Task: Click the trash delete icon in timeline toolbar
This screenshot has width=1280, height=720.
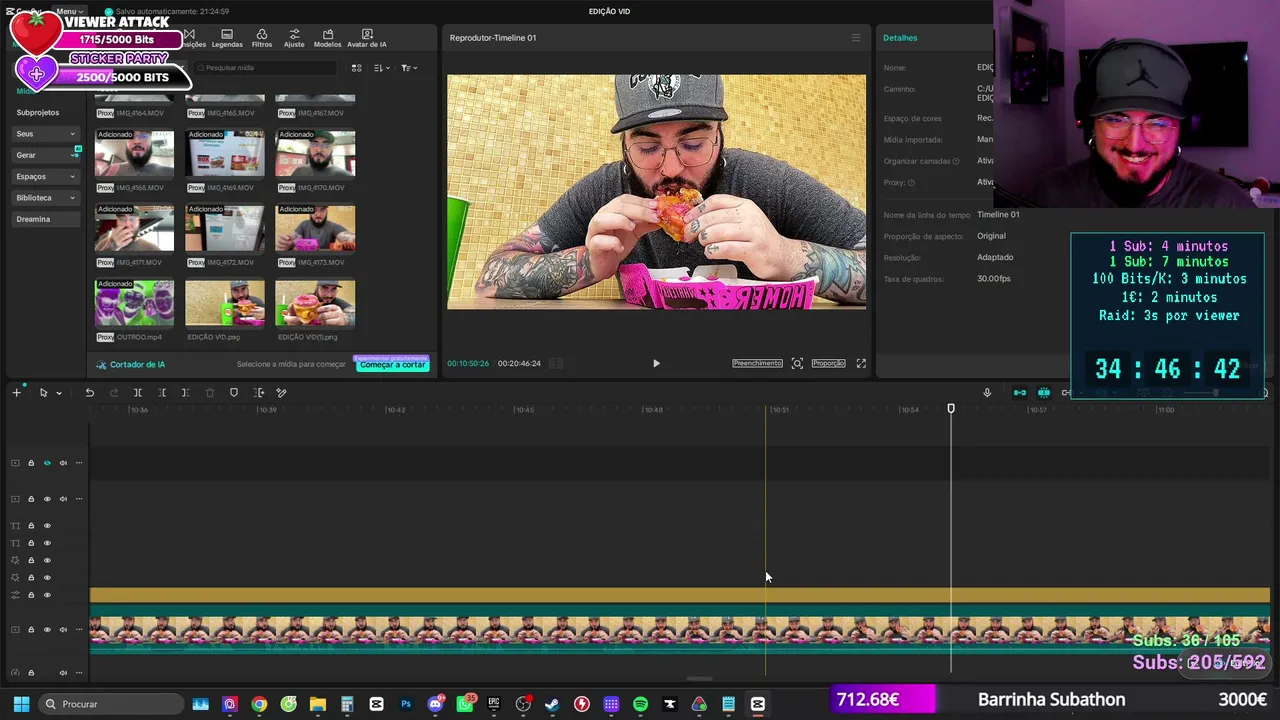Action: point(210,393)
